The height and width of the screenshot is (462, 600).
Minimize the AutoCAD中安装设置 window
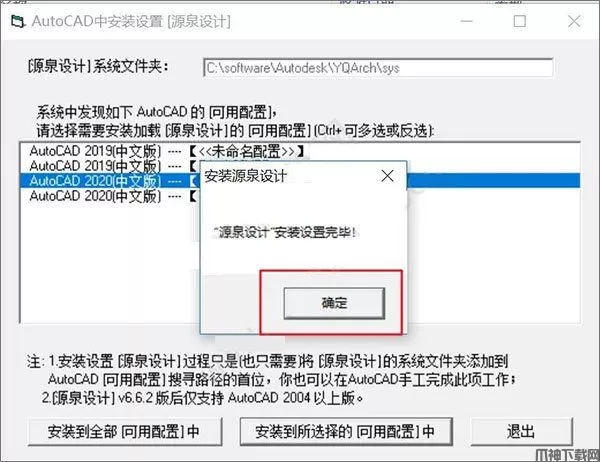point(466,21)
